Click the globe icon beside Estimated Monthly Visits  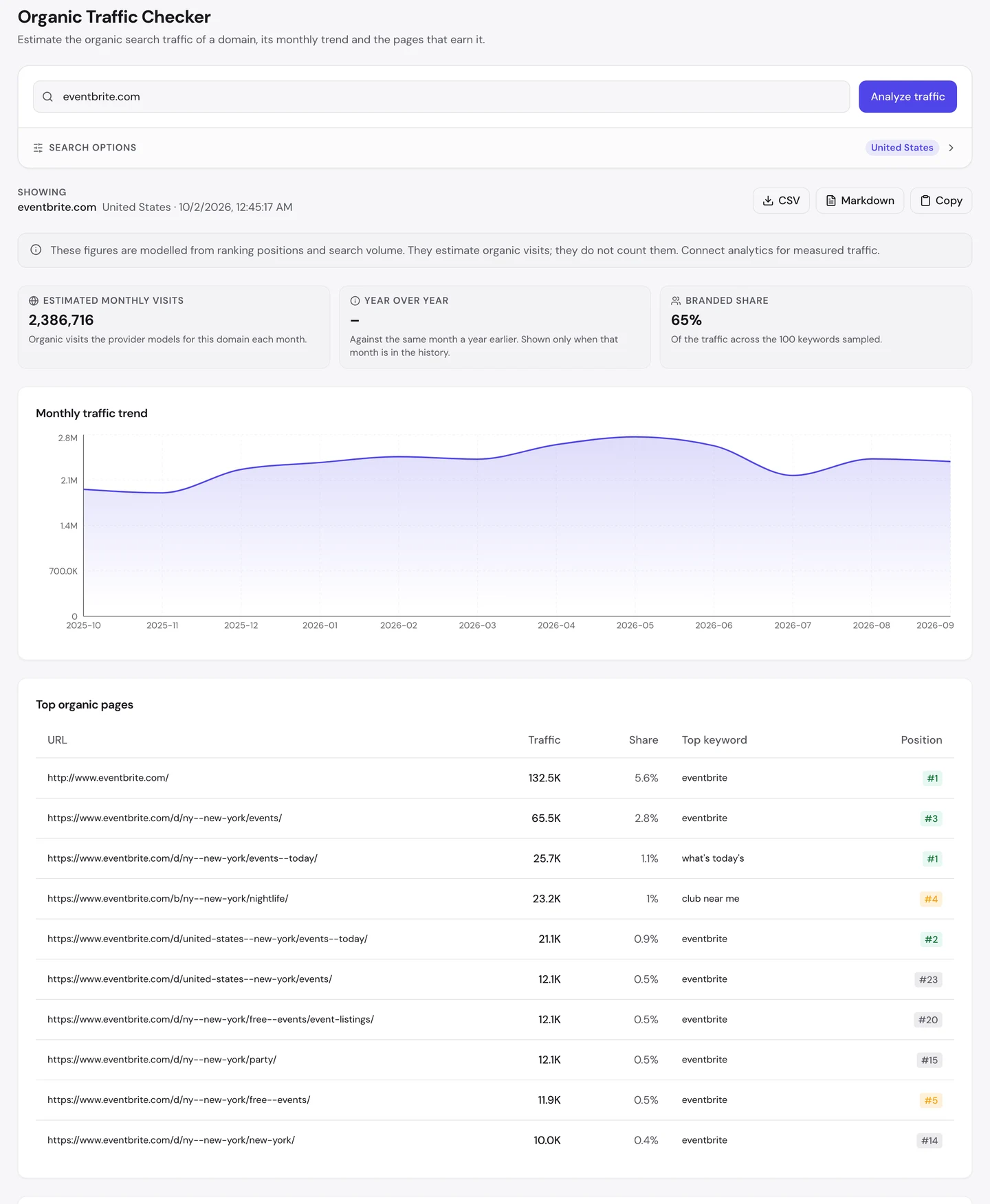coord(34,301)
